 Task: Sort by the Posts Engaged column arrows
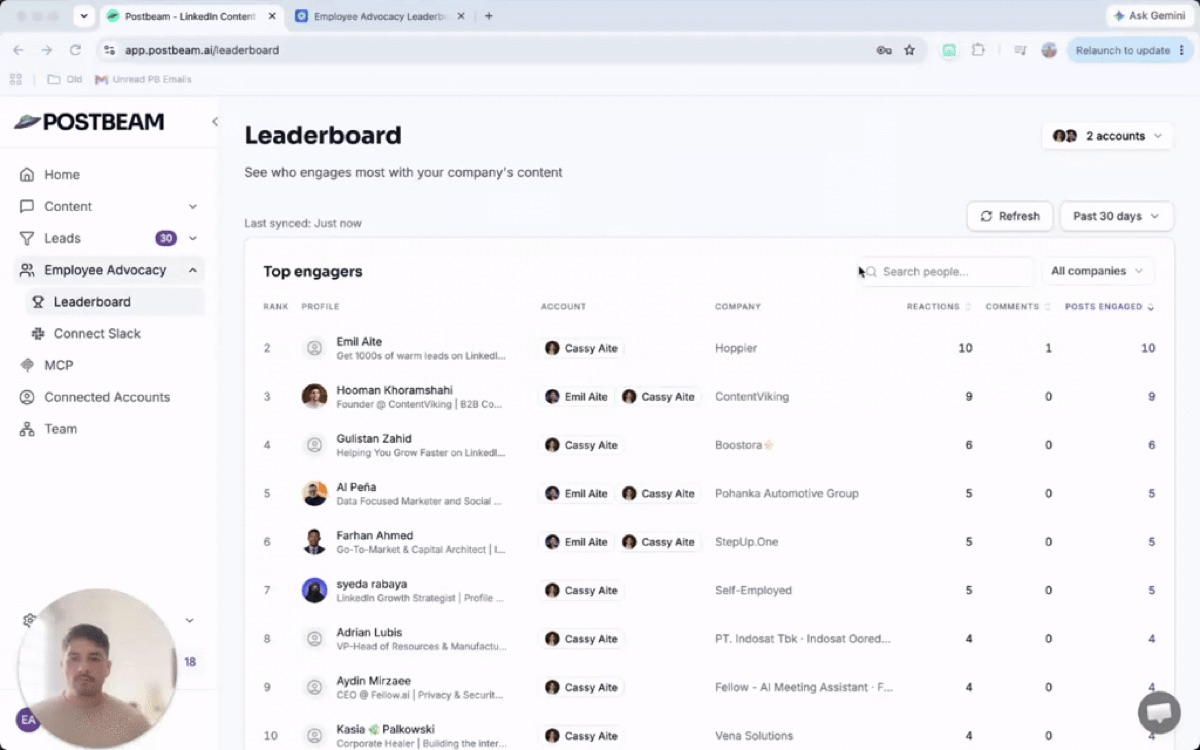(x=1151, y=307)
